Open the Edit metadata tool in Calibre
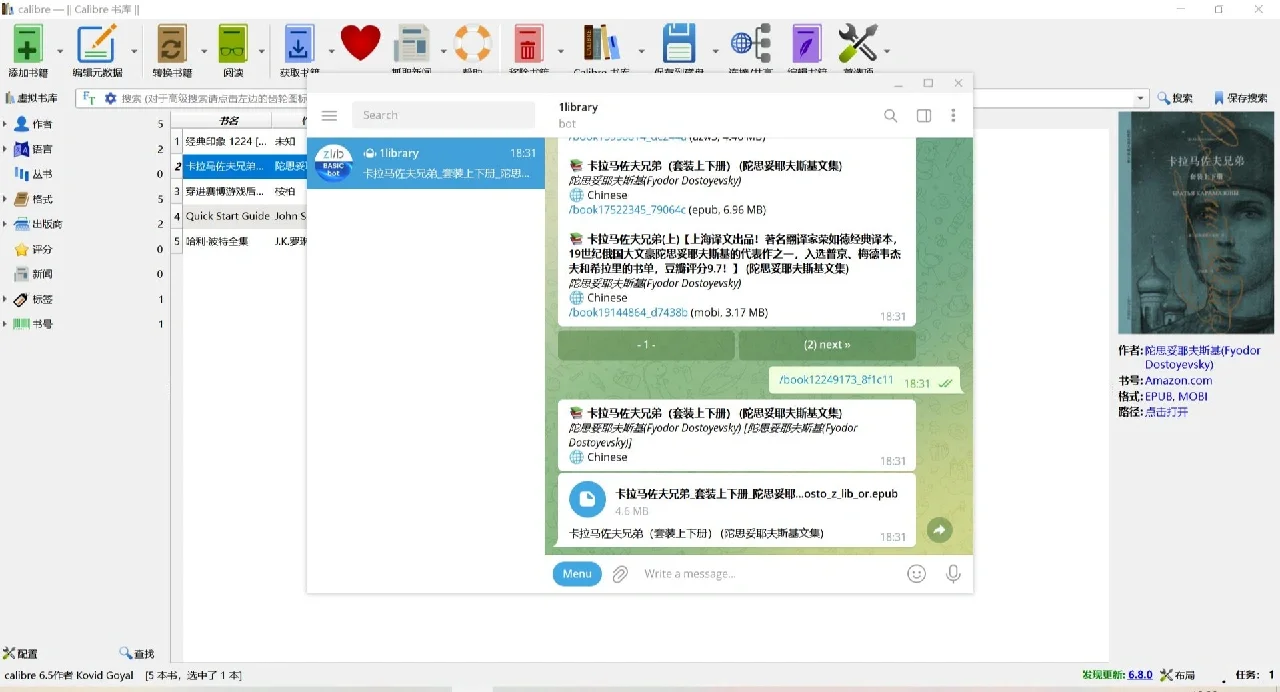The height and width of the screenshot is (692, 1280). tap(97, 44)
